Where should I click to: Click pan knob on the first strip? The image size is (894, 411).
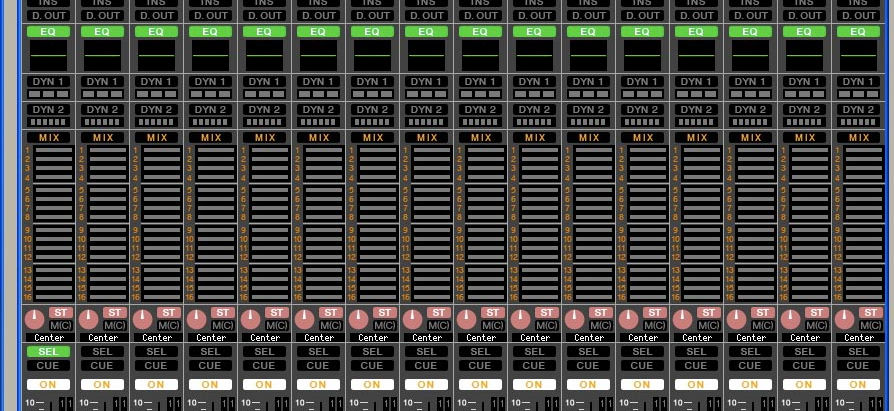pyautogui.click(x=35, y=319)
